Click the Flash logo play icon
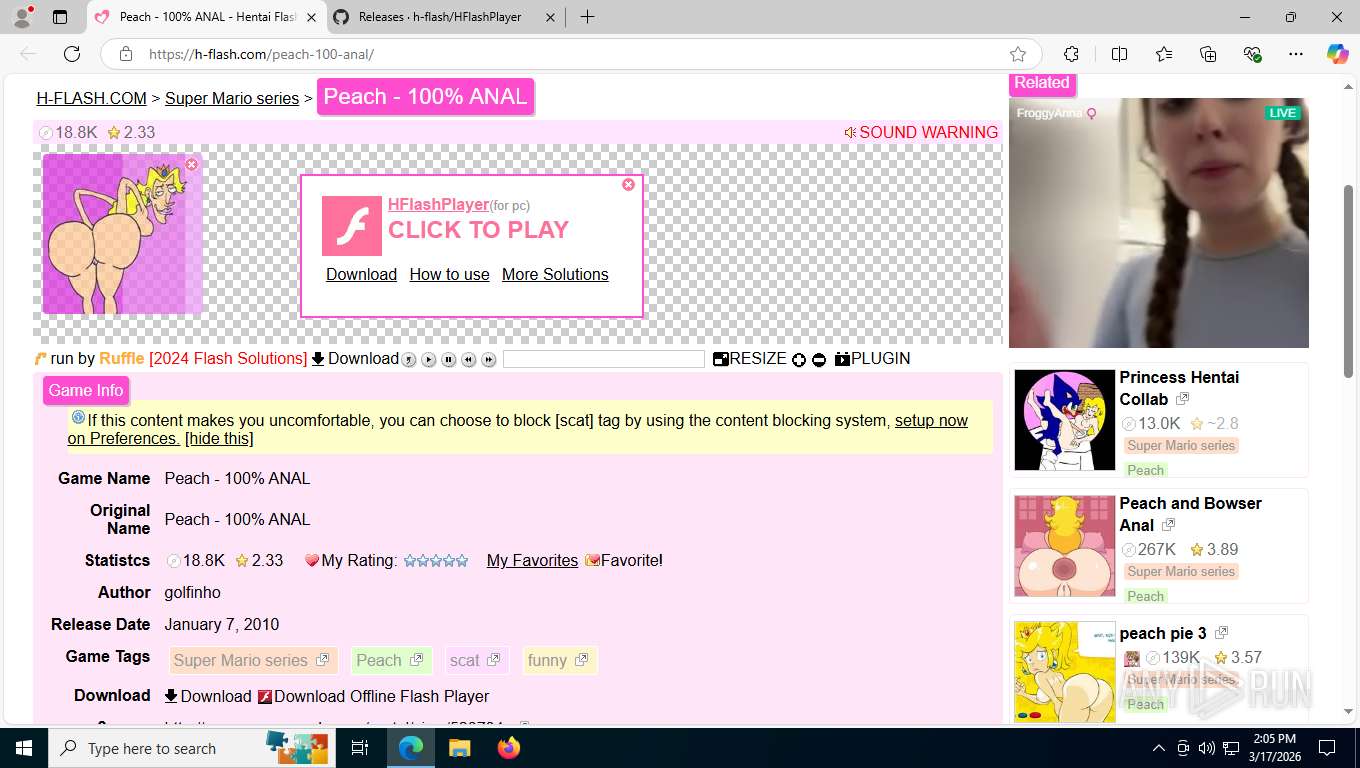 coord(352,226)
